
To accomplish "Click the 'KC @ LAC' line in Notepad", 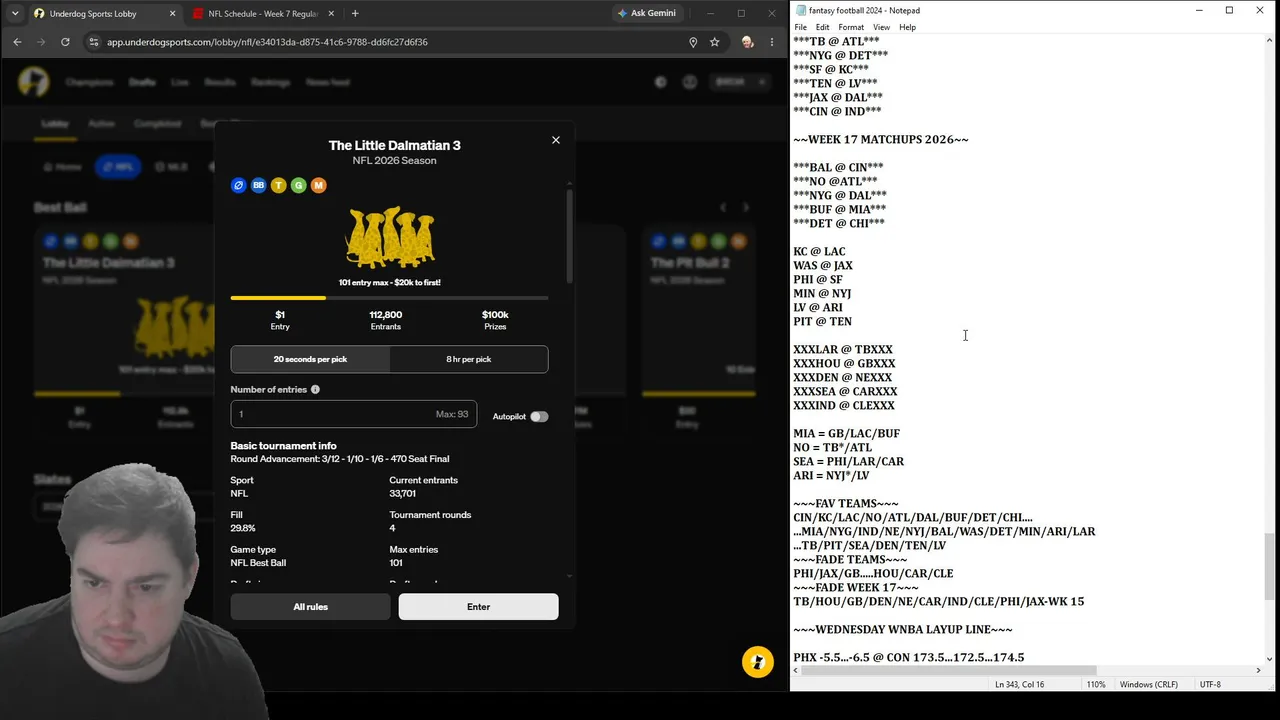I will (x=819, y=252).
